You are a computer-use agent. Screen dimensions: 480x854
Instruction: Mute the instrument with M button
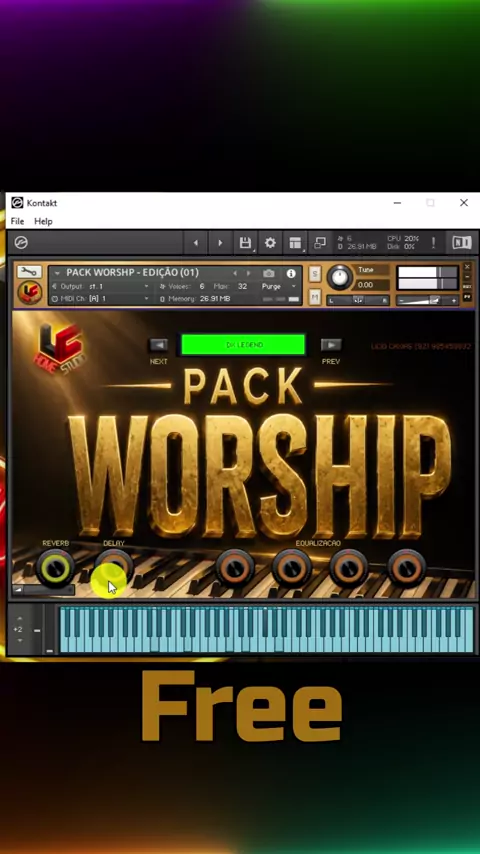[x=315, y=297]
